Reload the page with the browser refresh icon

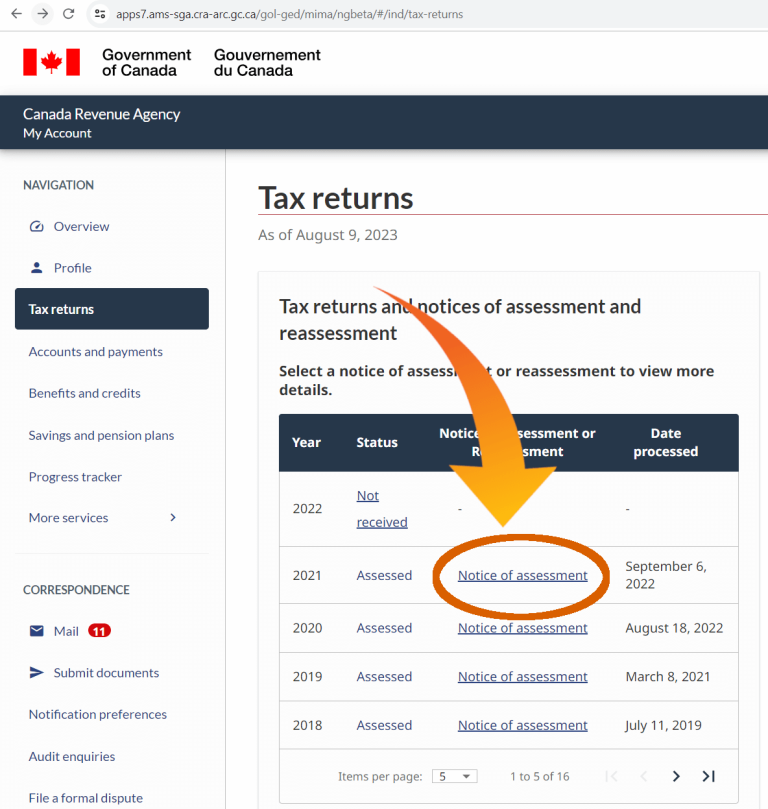tap(68, 14)
